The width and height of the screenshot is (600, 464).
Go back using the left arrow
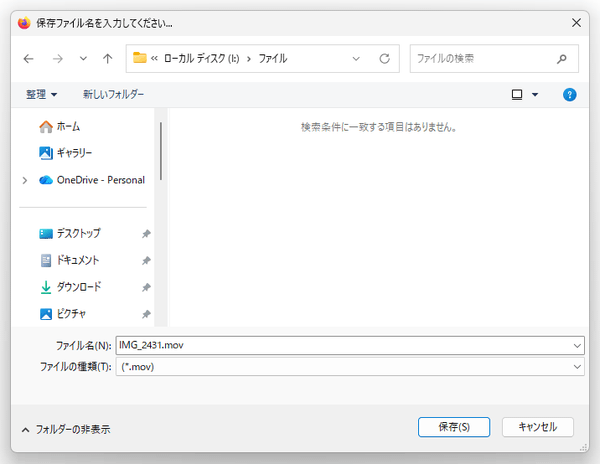[x=28, y=59]
